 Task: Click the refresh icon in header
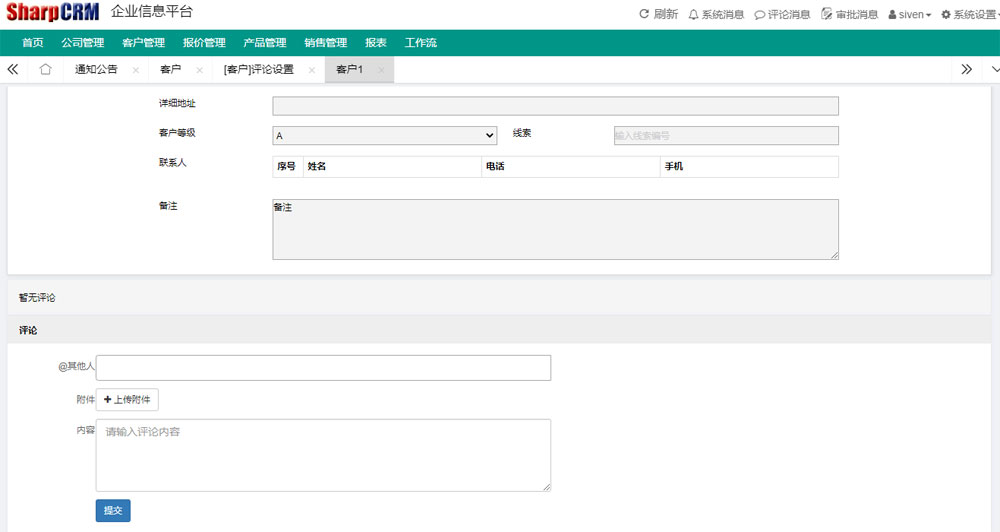645,14
